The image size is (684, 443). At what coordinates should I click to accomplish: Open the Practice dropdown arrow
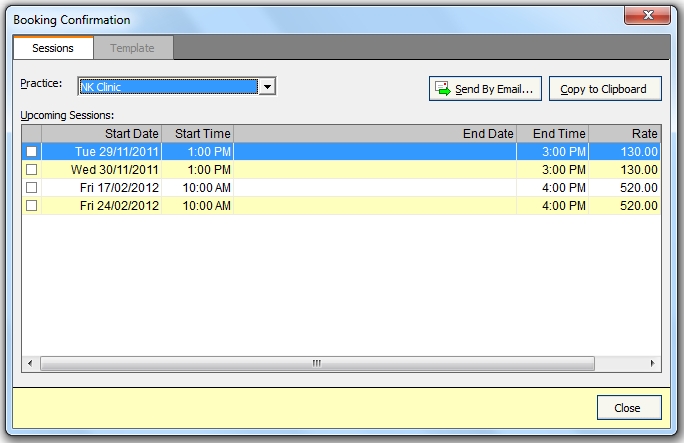point(266,87)
